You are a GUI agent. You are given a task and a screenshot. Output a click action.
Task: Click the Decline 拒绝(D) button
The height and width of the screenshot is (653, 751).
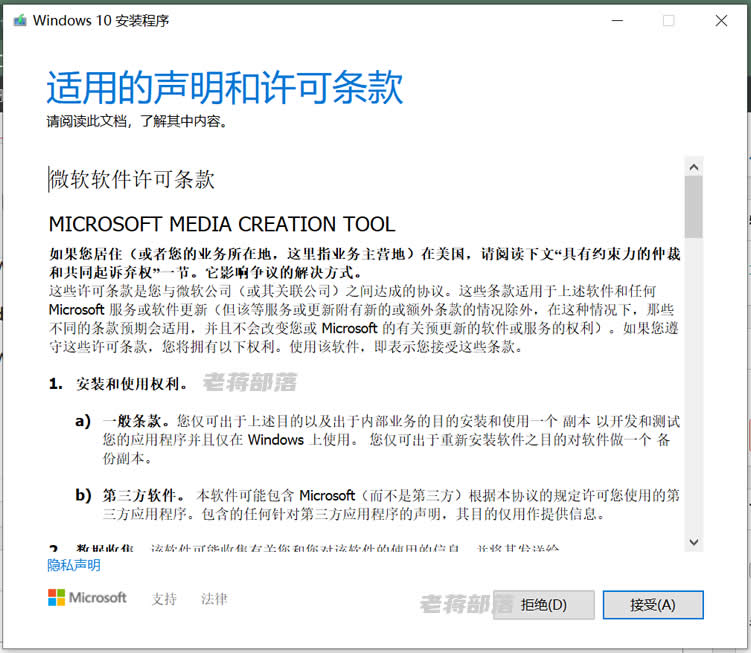coord(544,605)
